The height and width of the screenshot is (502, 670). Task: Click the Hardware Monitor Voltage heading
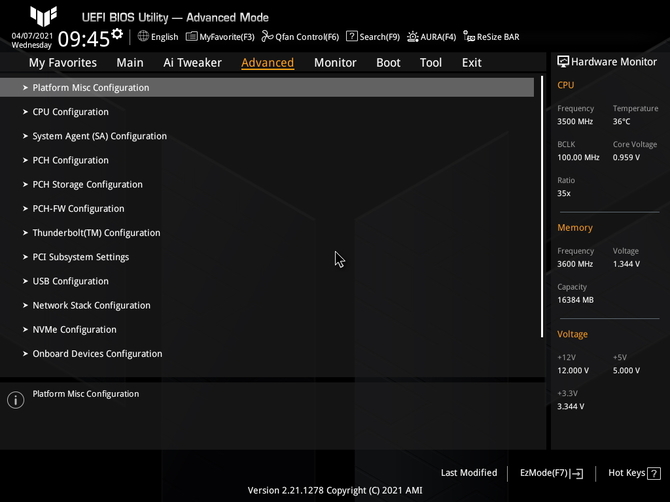coord(572,334)
